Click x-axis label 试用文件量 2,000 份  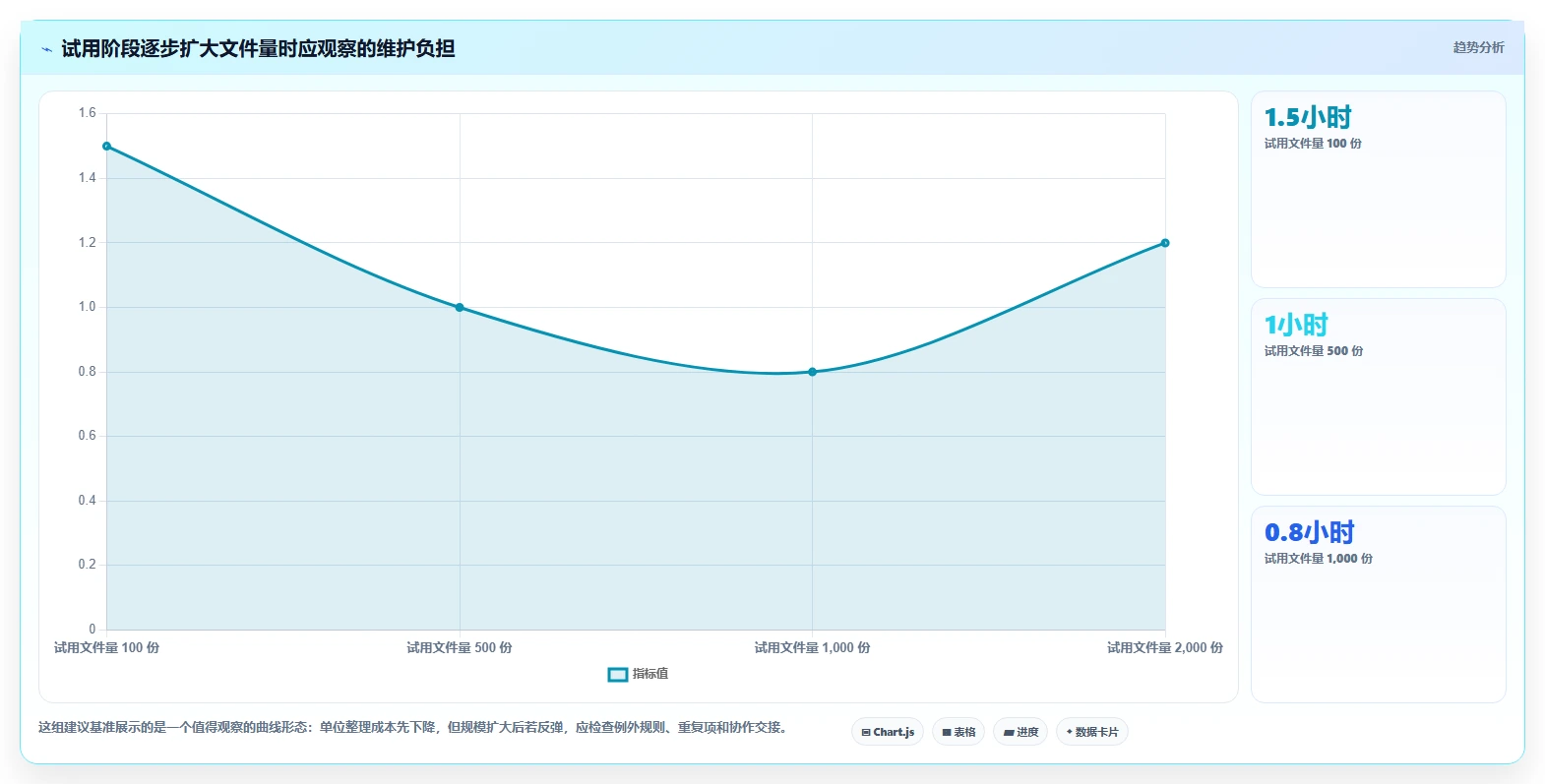pyautogui.click(x=1165, y=648)
